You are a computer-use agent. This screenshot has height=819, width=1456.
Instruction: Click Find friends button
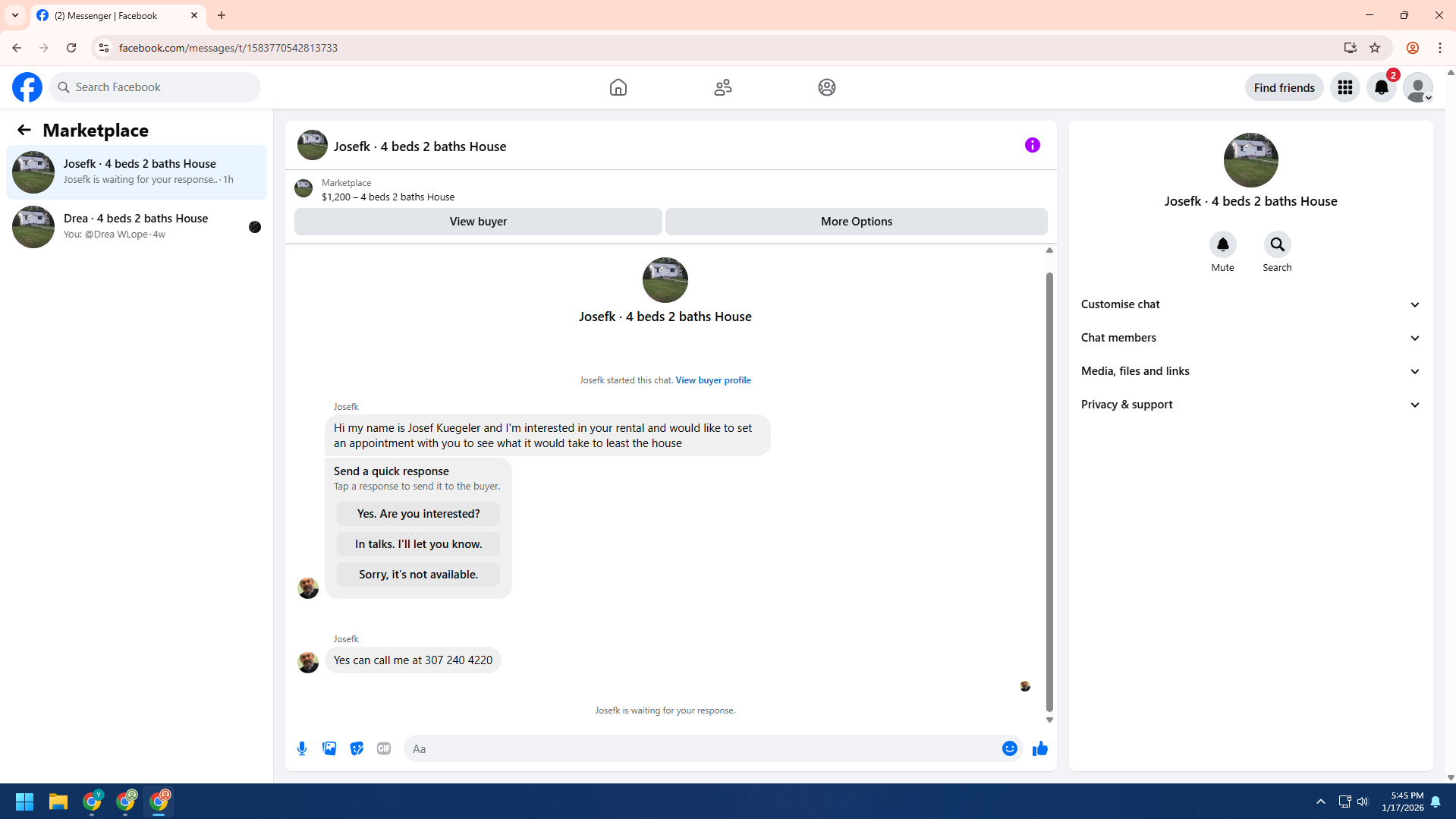click(1284, 87)
